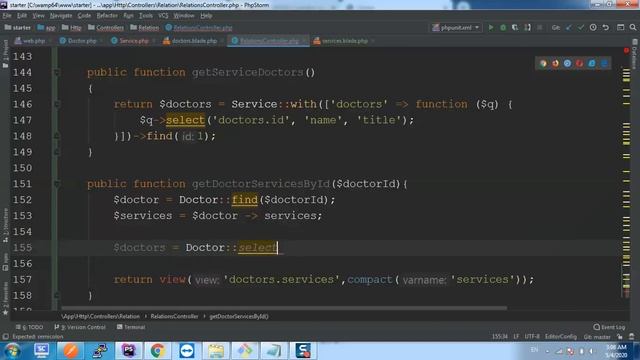Open file in Internet Explorer icon in editor
Image resolution: width=640 pixels, height=360 pixels.
click(x=592, y=63)
